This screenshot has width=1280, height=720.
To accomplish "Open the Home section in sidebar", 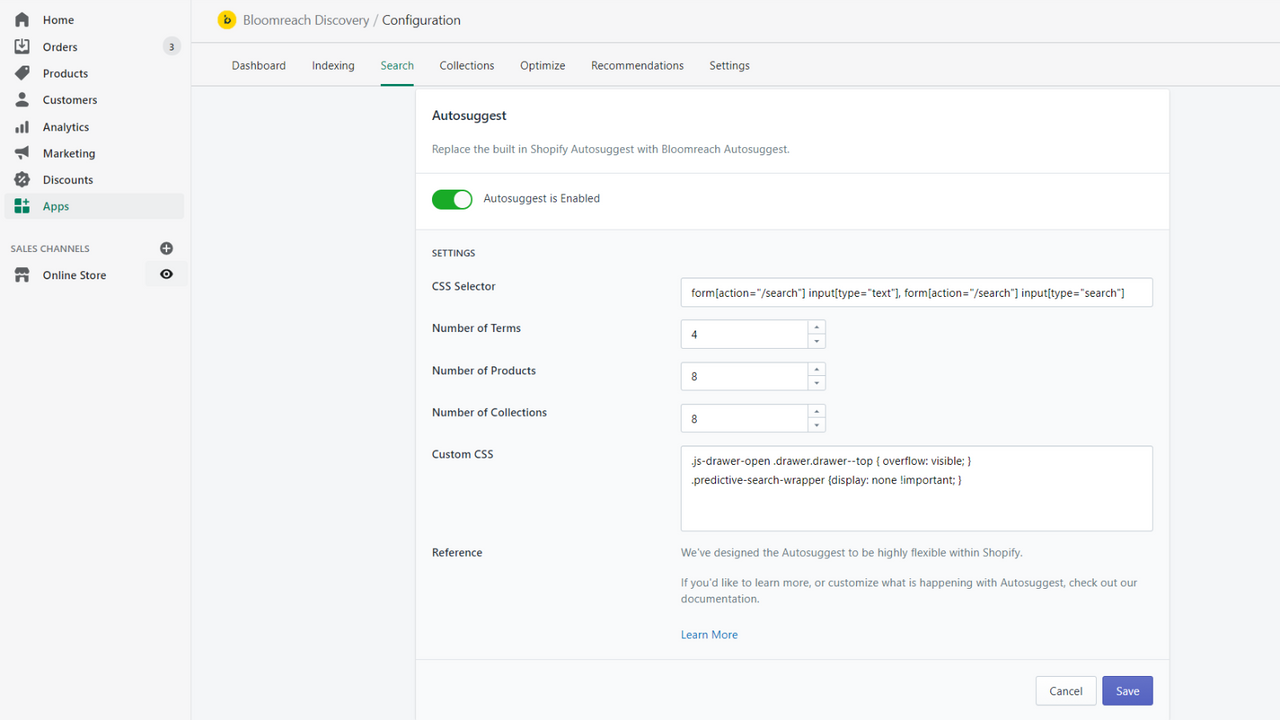I will 57,19.
